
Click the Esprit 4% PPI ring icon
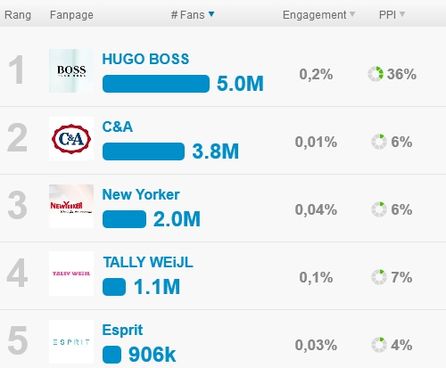(379, 345)
